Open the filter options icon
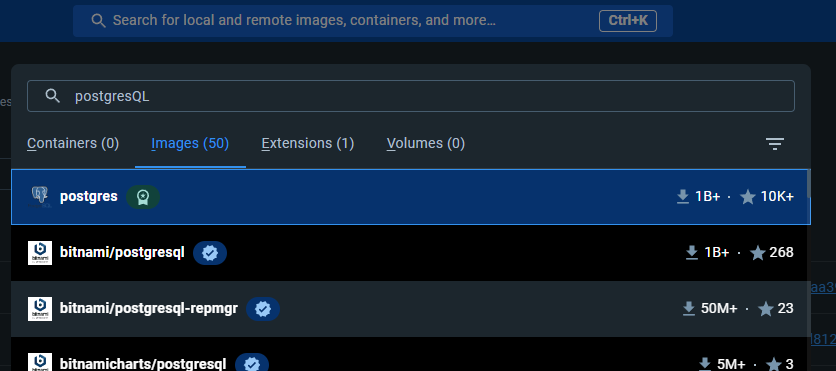The width and height of the screenshot is (836, 371). point(775,143)
